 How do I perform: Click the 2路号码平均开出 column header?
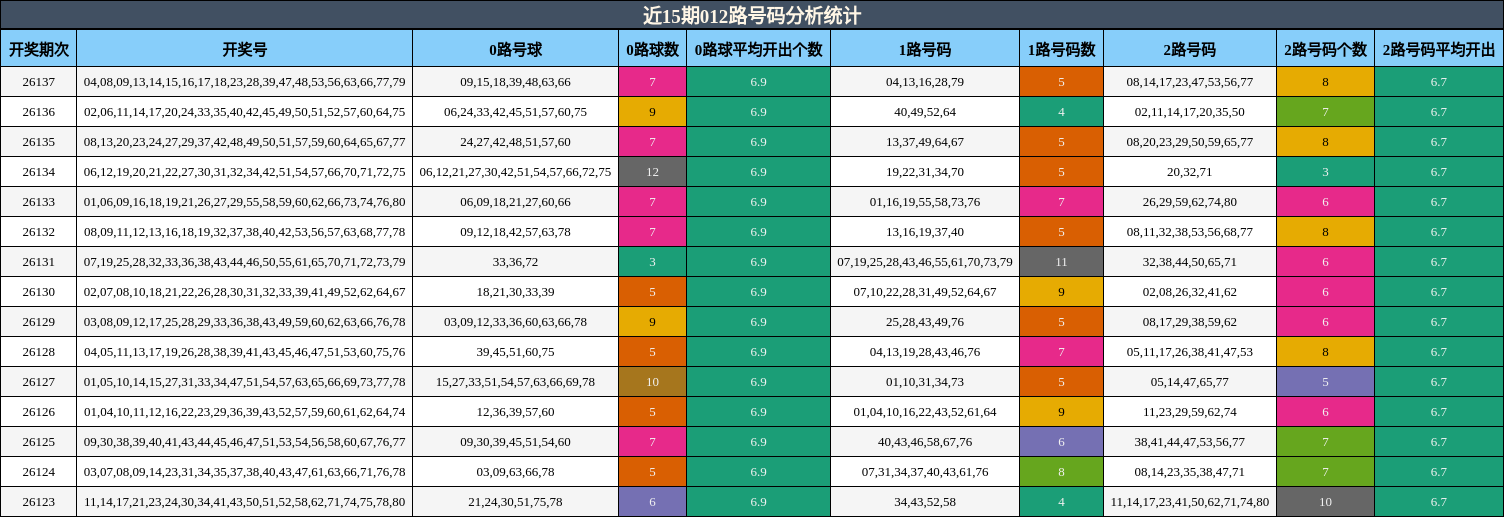tap(1439, 48)
